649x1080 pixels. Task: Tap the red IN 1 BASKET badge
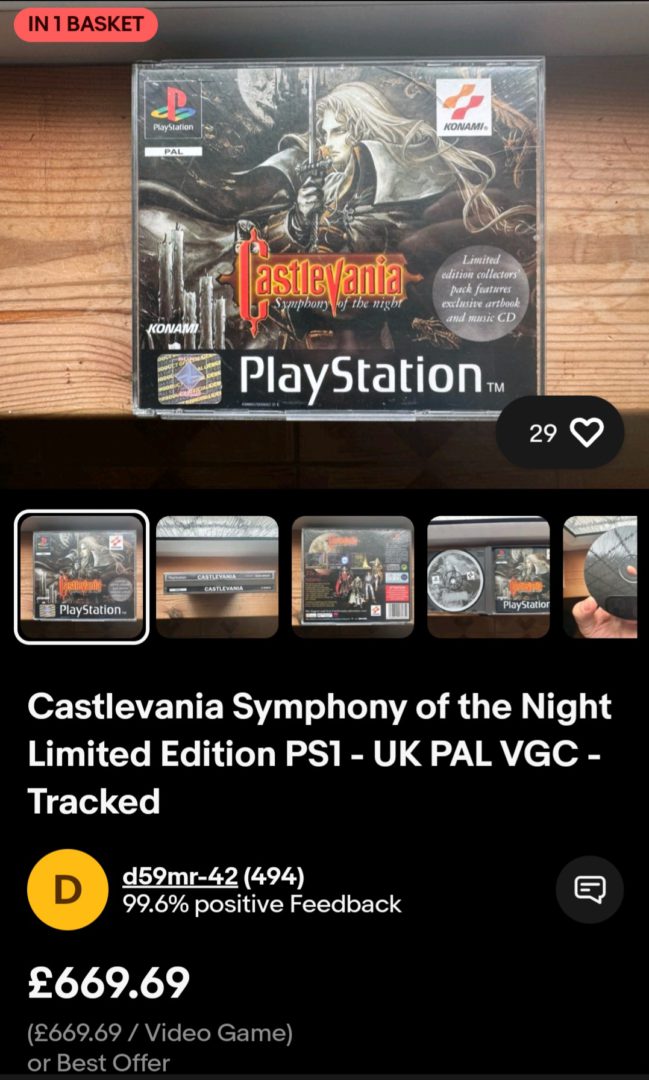[x=85, y=25]
